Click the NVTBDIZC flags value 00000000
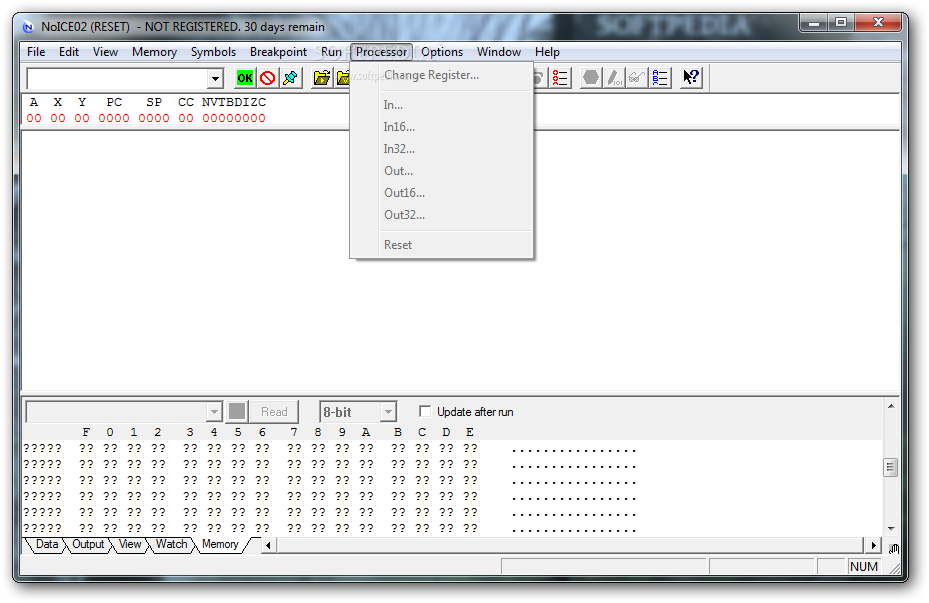 click(234, 118)
